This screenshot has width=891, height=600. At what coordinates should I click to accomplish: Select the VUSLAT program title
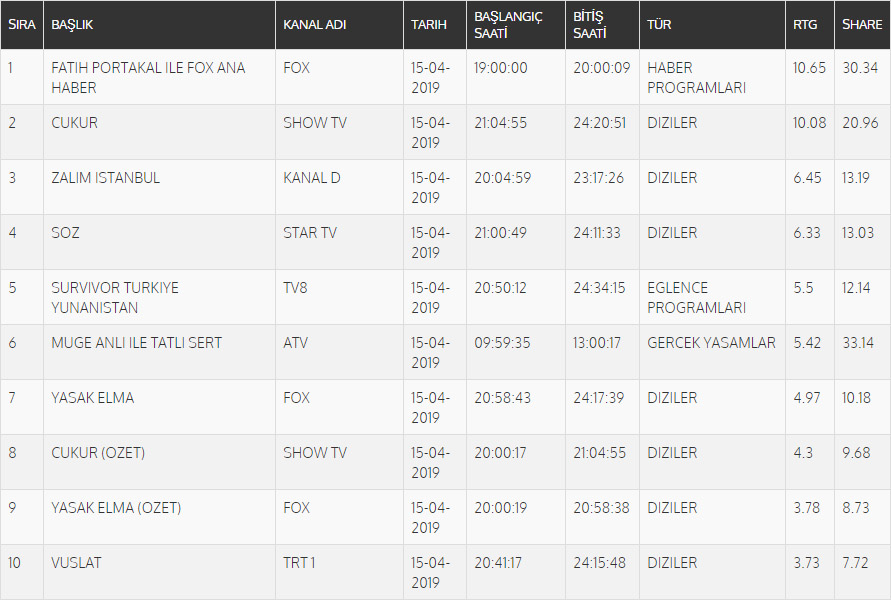point(76,563)
